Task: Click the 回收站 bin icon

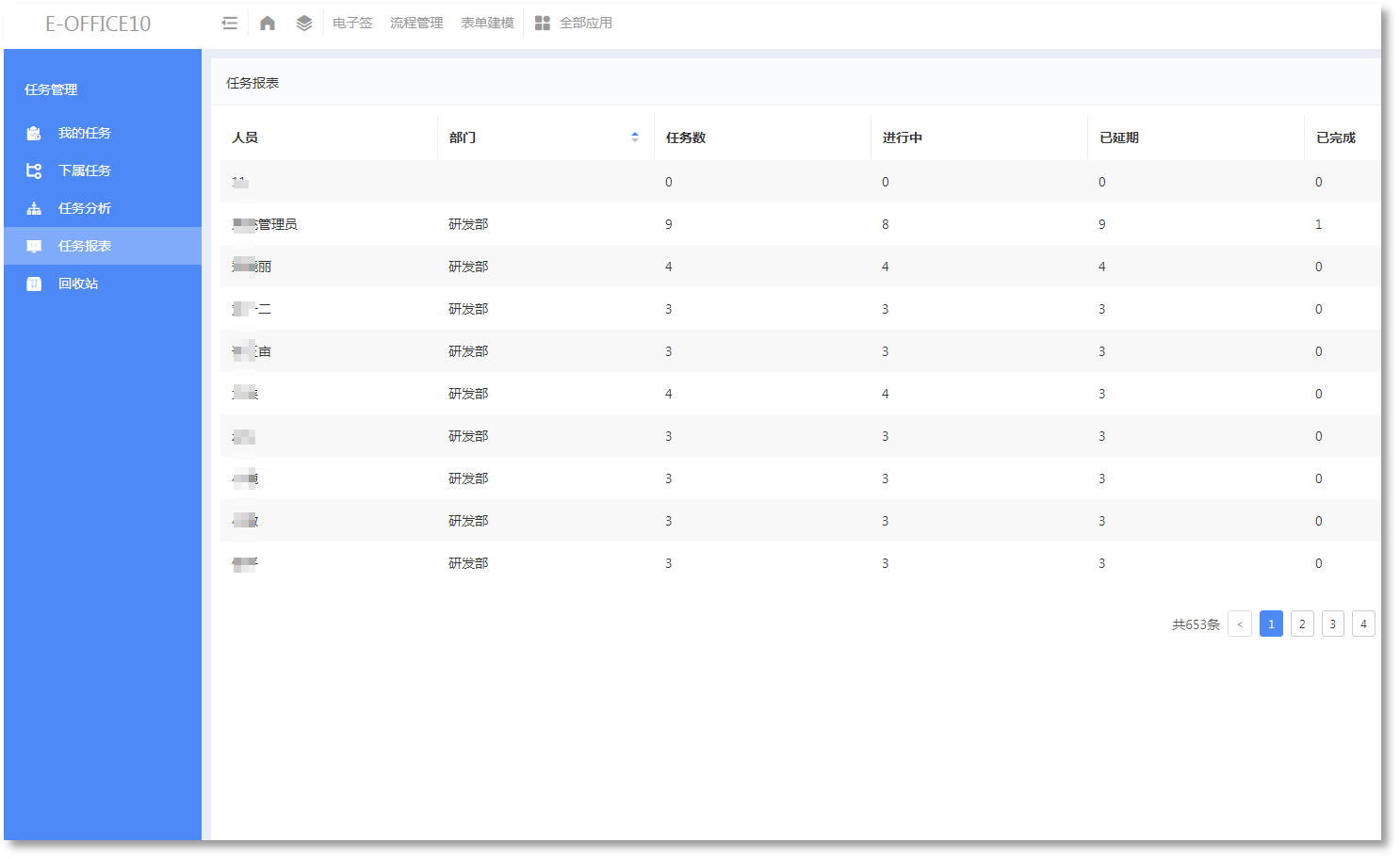Action: 34,284
